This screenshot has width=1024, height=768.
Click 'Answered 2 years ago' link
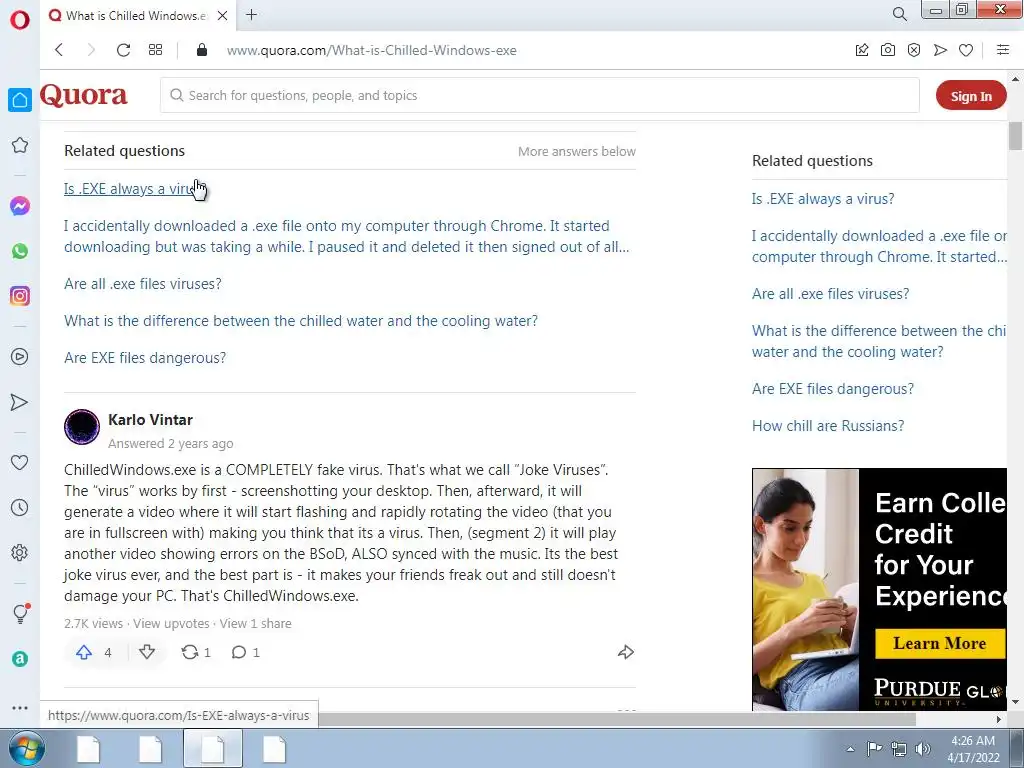(x=170, y=444)
